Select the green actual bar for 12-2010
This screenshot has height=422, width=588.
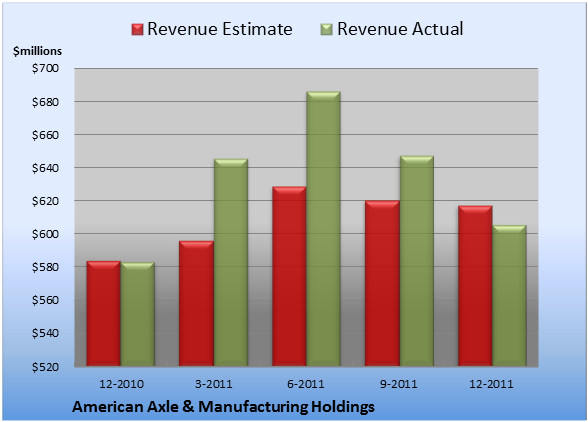pos(138,314)
